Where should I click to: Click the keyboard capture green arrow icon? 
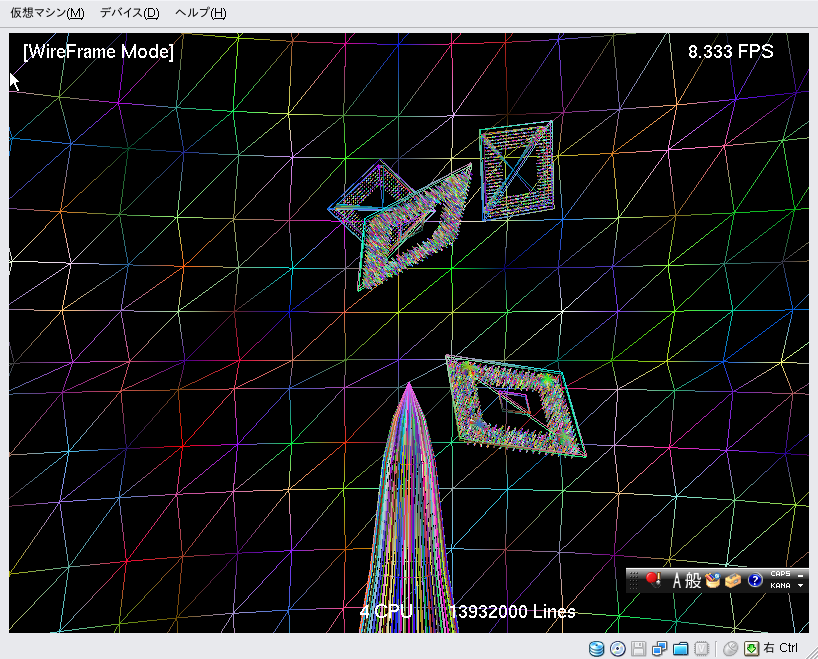click(751, 648)
